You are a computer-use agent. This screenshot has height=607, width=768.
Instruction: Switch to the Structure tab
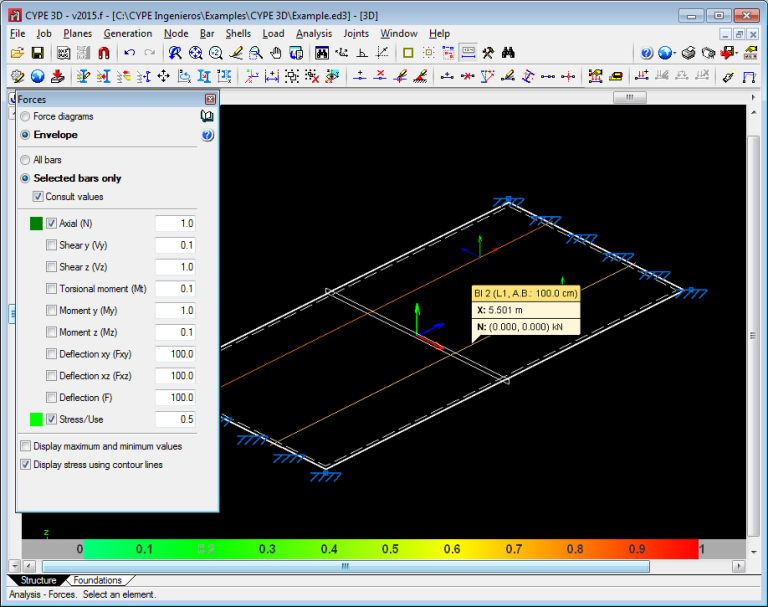38,580
